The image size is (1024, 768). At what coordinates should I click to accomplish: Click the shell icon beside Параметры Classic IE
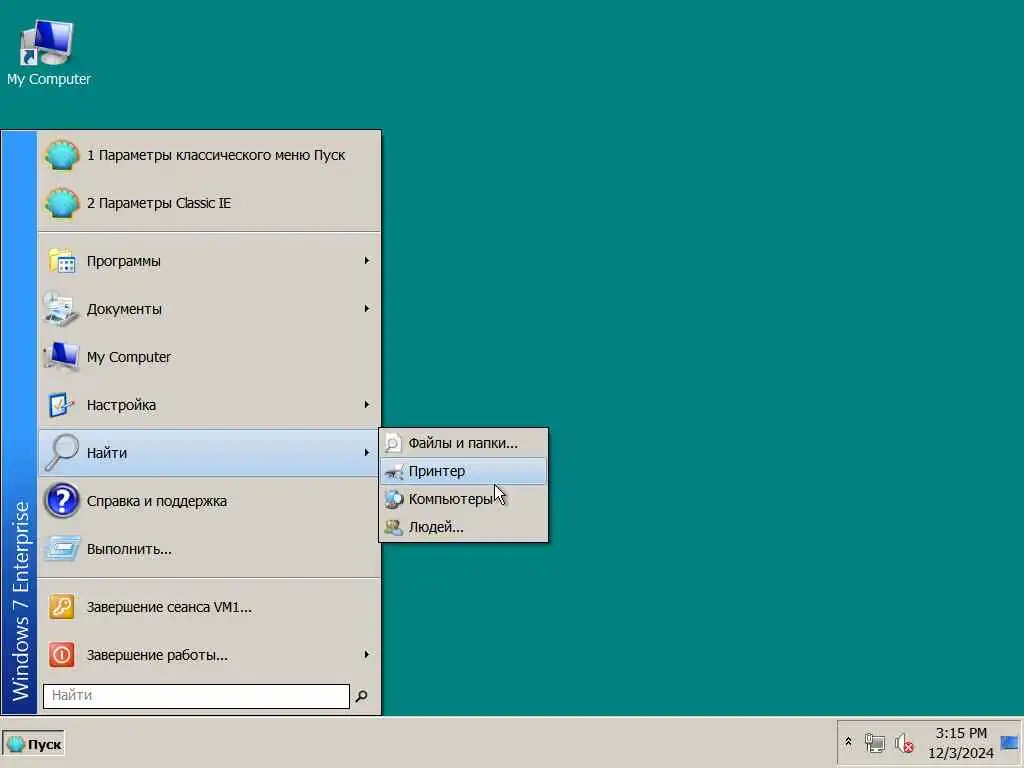point(62,203)
